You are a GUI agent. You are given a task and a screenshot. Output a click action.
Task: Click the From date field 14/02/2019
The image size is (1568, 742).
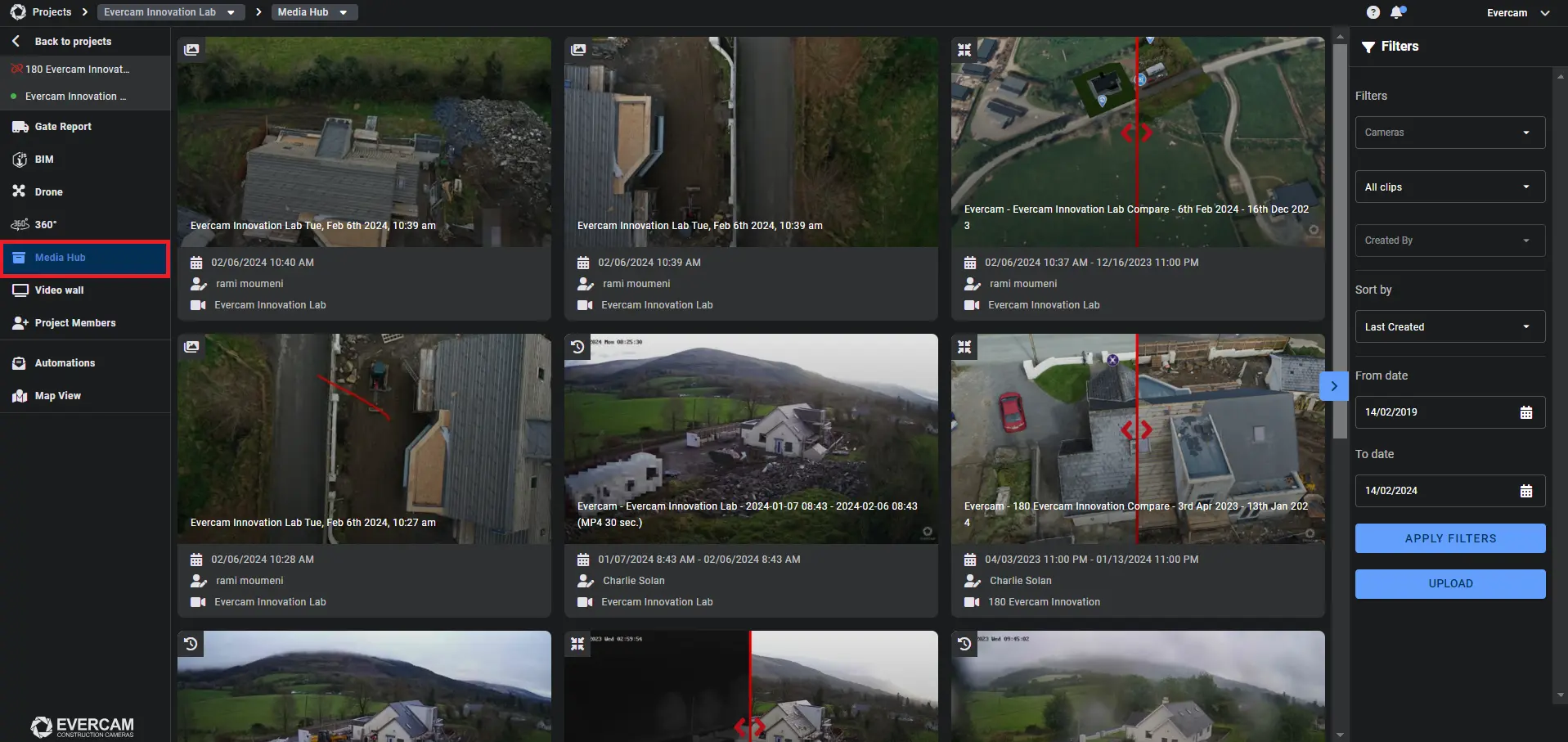[1449, 412]
